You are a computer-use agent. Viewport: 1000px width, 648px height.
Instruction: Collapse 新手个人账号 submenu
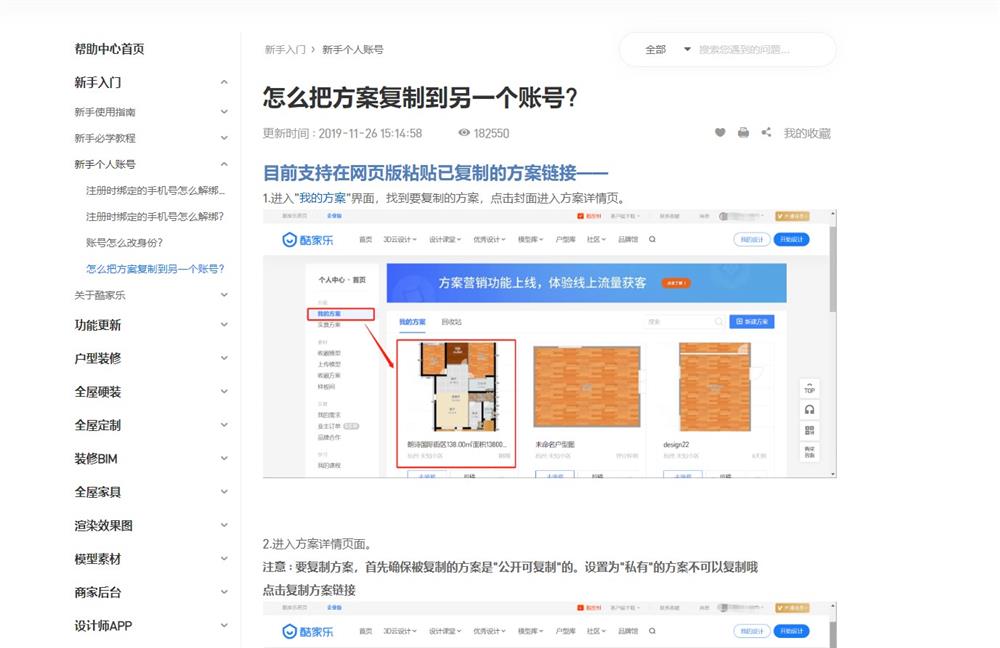pos(224,164)
